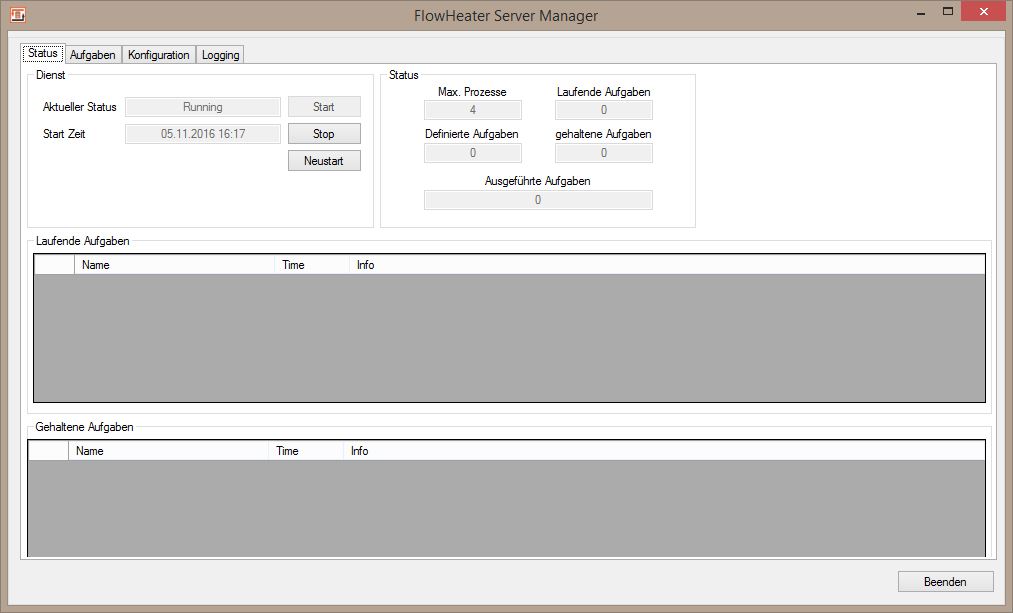
Task: Open the Konfiguration tab
Action: tap(158, 55)
